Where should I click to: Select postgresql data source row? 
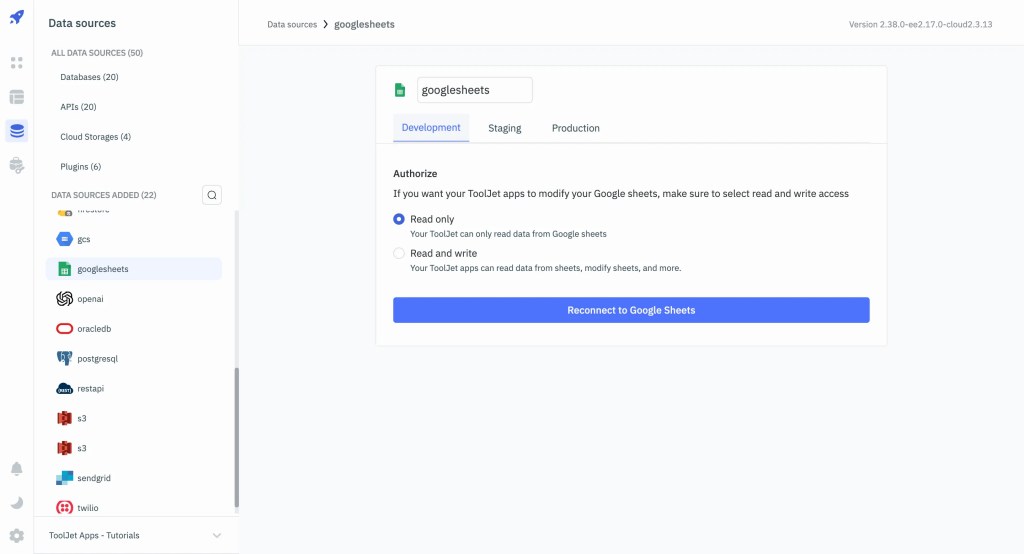[134, 359]
